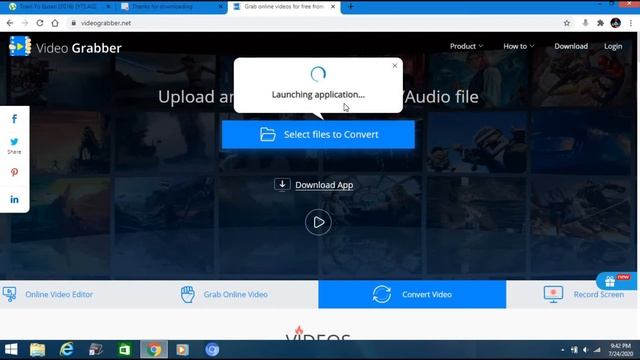Open Chrome three-dot menu
Screen dimensions: 640x360
click(631, 23)
